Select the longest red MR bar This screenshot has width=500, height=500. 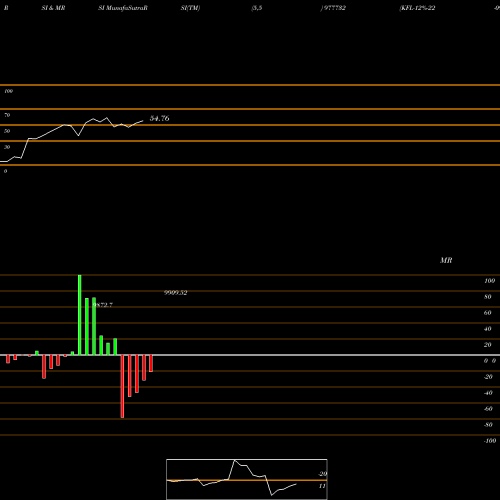tap(122, 386)
